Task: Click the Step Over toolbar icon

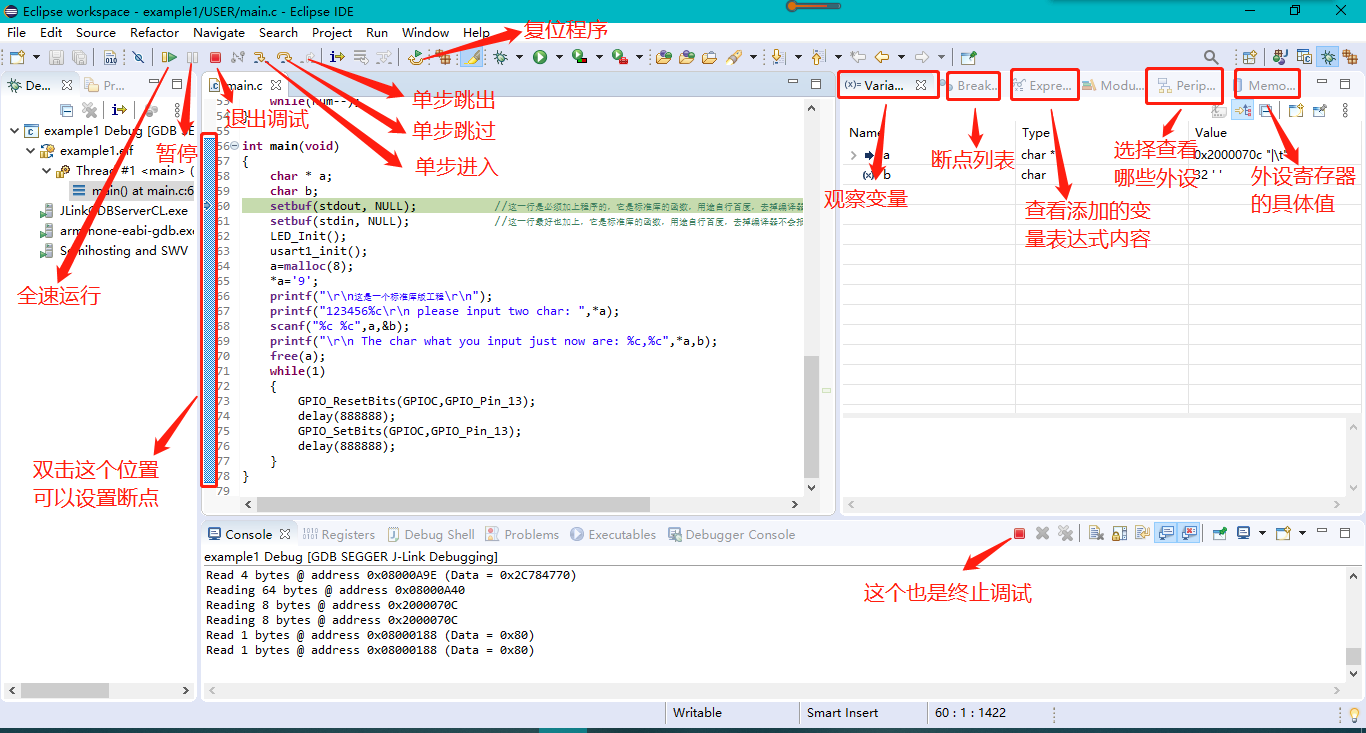Action: pyautogui.click(x=284, y=57)
